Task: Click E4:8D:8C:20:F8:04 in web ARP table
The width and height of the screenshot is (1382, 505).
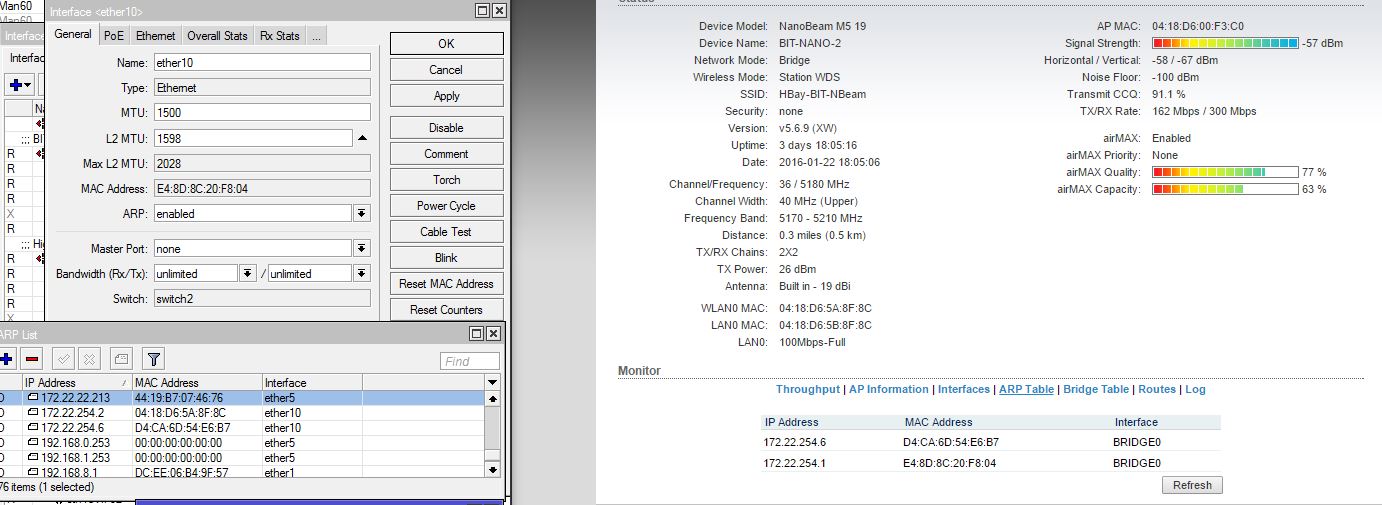Action: point(951,463)
